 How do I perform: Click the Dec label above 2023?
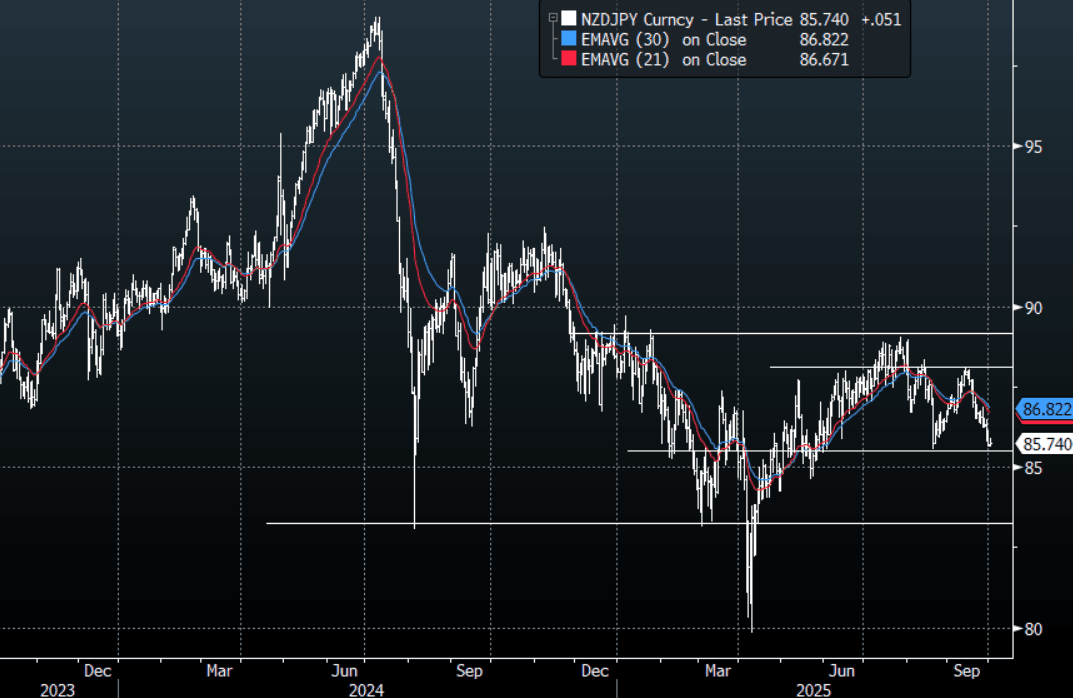97,670
